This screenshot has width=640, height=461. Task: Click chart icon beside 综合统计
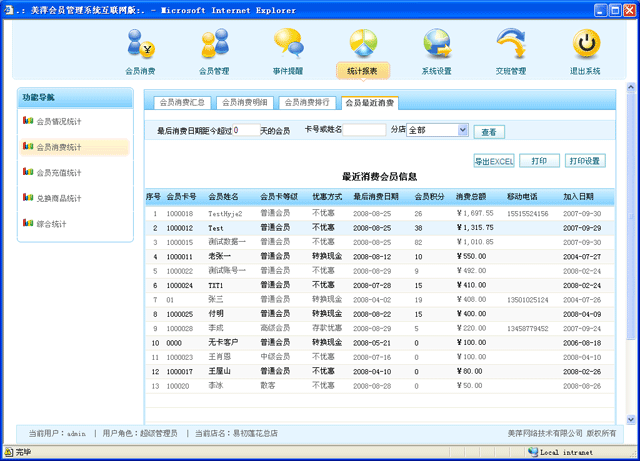(28, 223)
